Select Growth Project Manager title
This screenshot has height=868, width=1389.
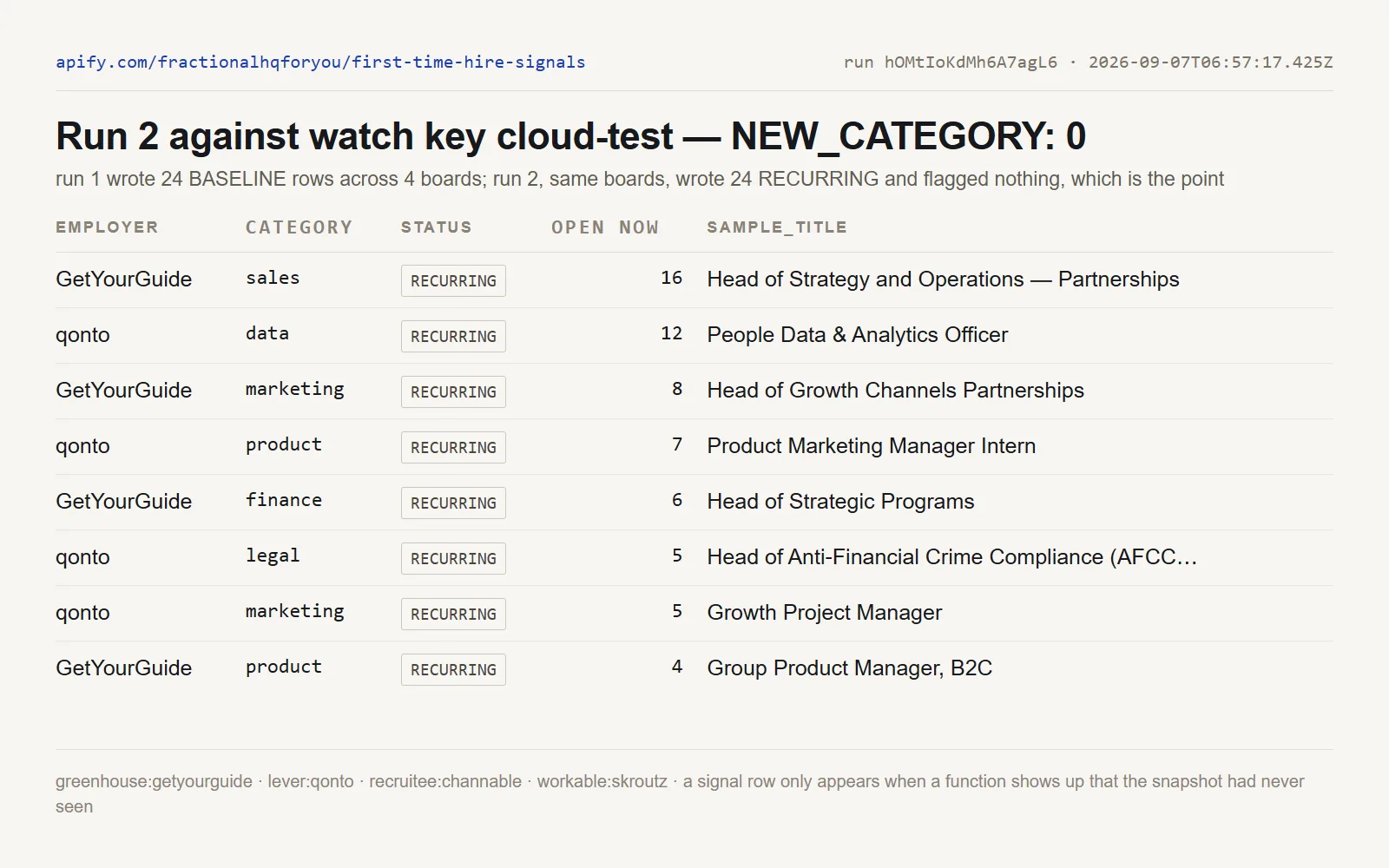pos(824,613)
